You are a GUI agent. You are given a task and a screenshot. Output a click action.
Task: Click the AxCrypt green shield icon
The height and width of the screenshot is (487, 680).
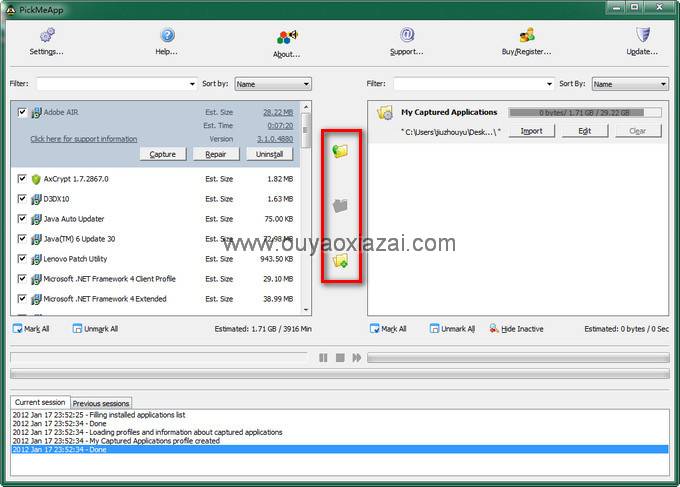[x=36, y=179]
